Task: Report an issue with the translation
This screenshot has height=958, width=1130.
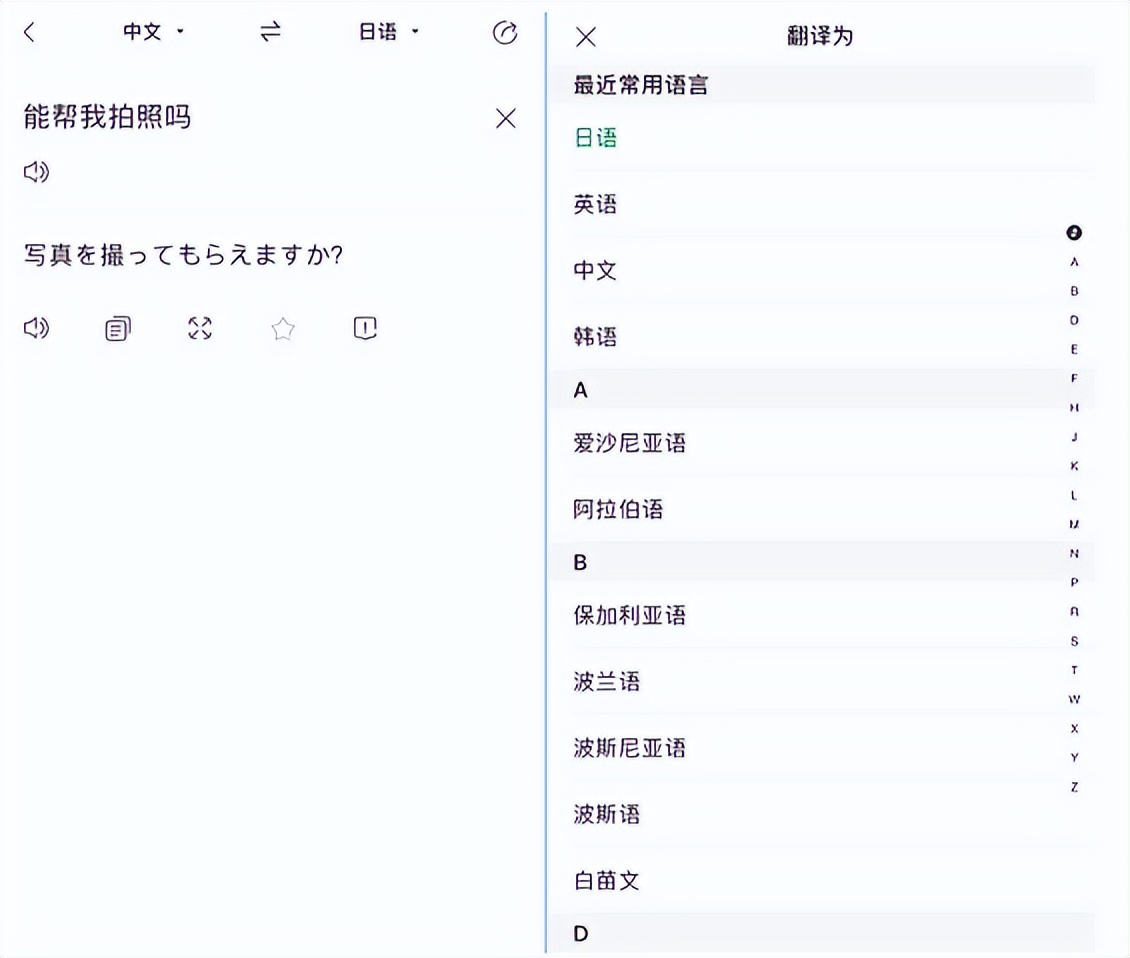Action: point(362,328)
